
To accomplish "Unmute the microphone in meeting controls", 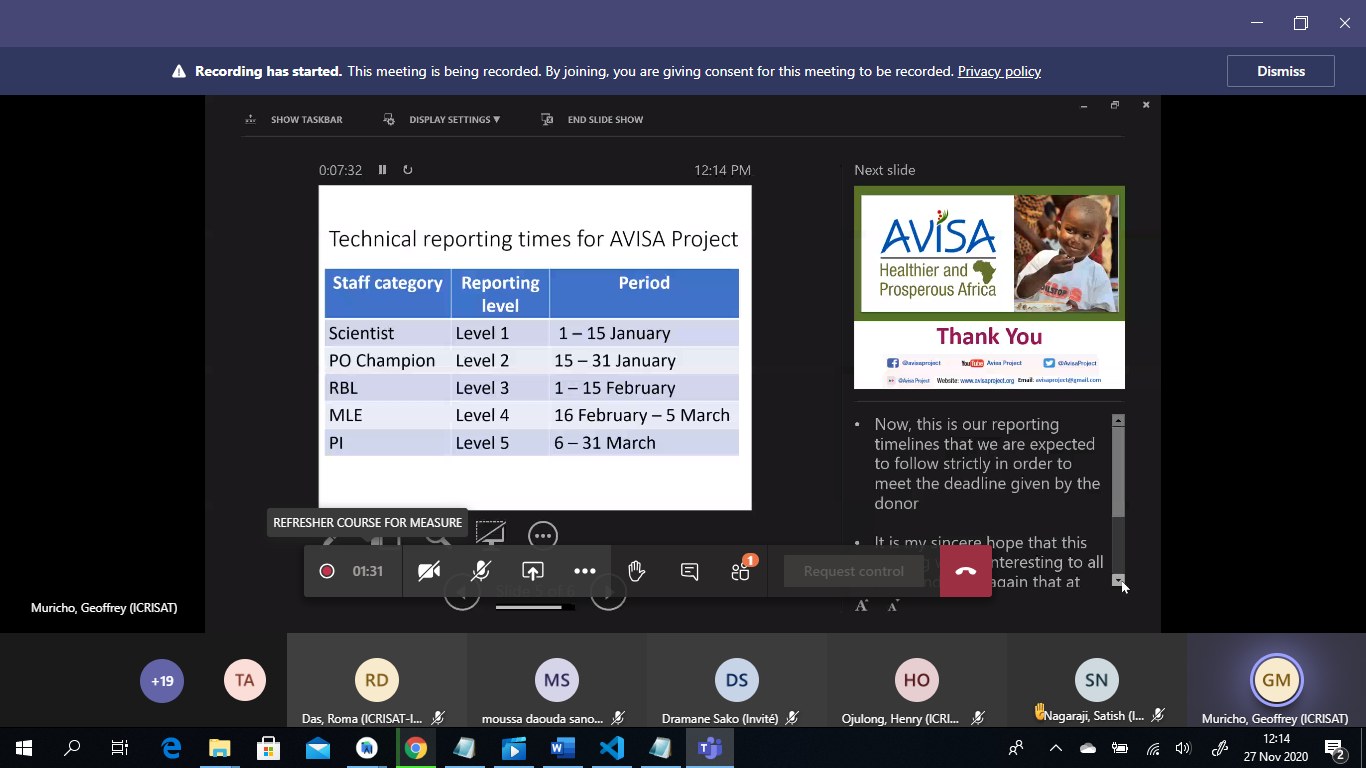I will pyautogui.click(x=481, y=571).
